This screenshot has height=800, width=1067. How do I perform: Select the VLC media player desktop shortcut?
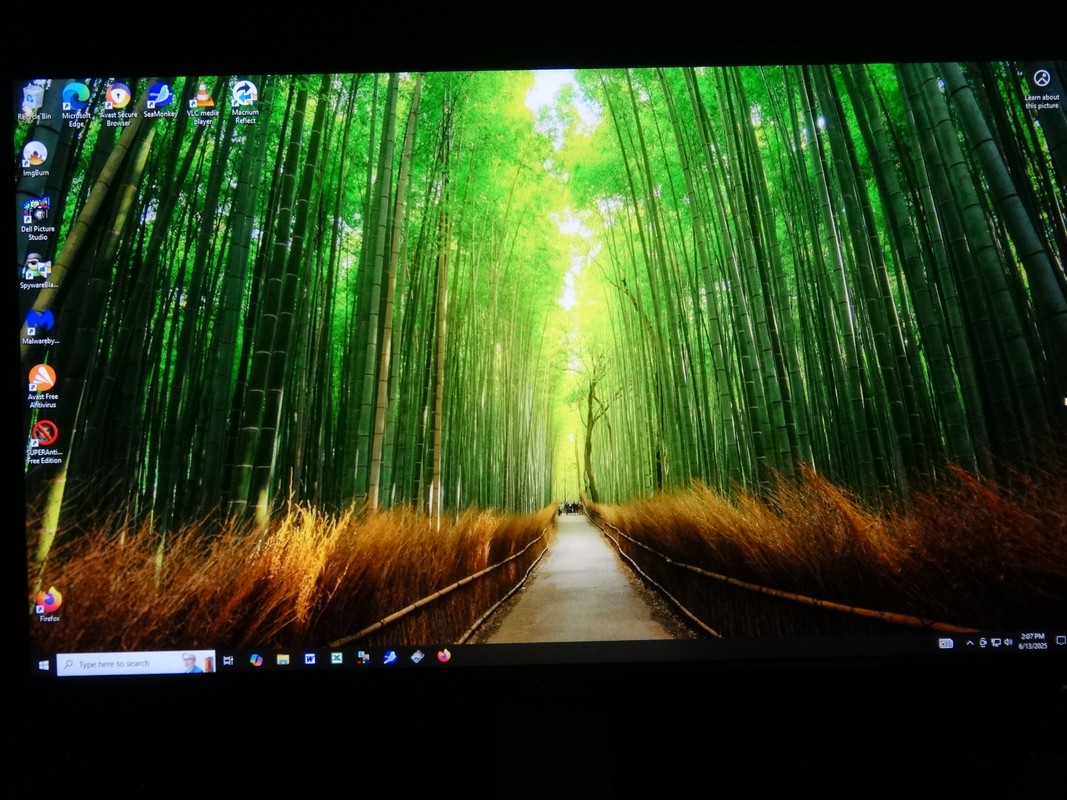(x=203, y=103)
